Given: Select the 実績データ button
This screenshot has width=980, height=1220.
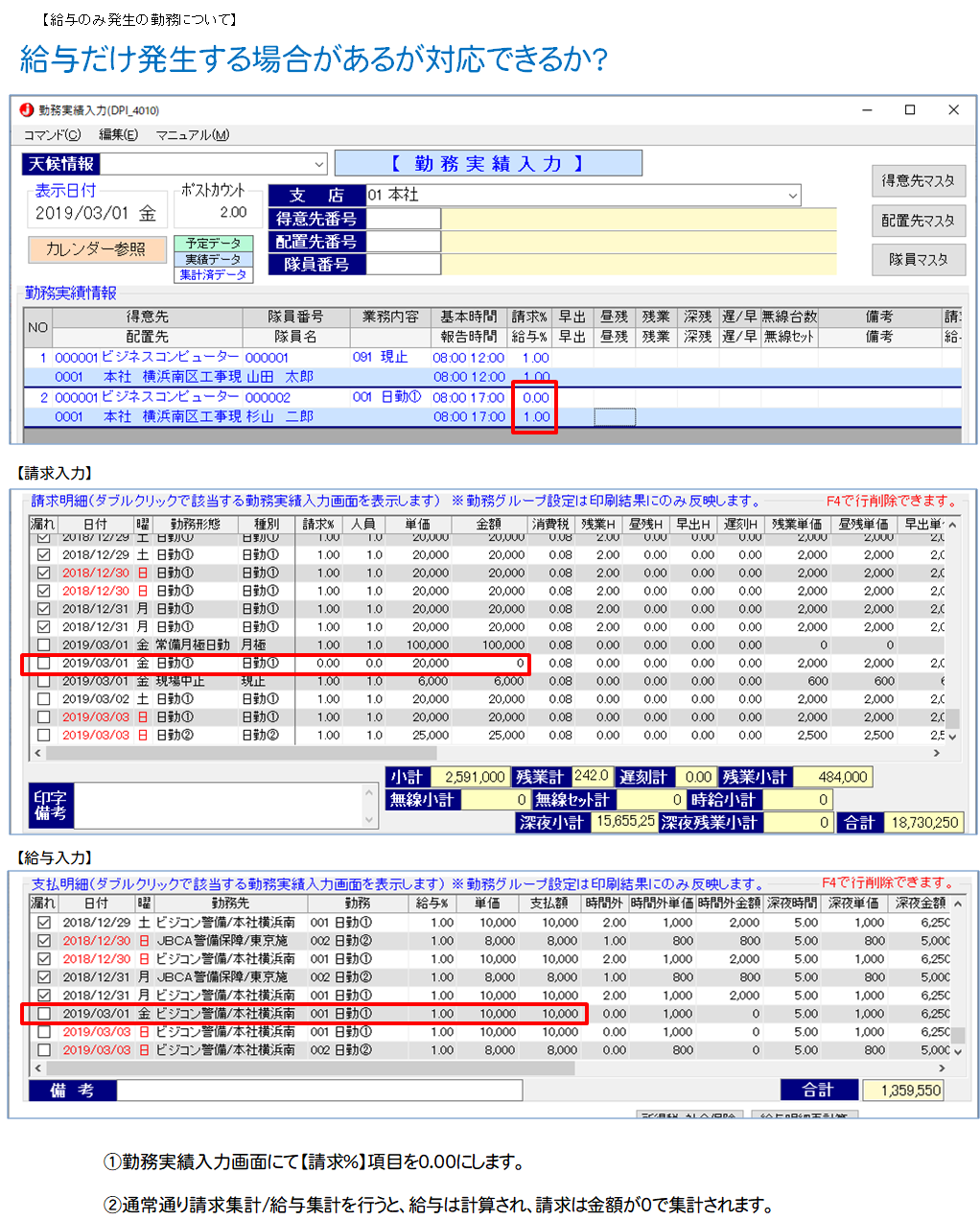Looking at the screenshot, I should (x=213, y=259).
